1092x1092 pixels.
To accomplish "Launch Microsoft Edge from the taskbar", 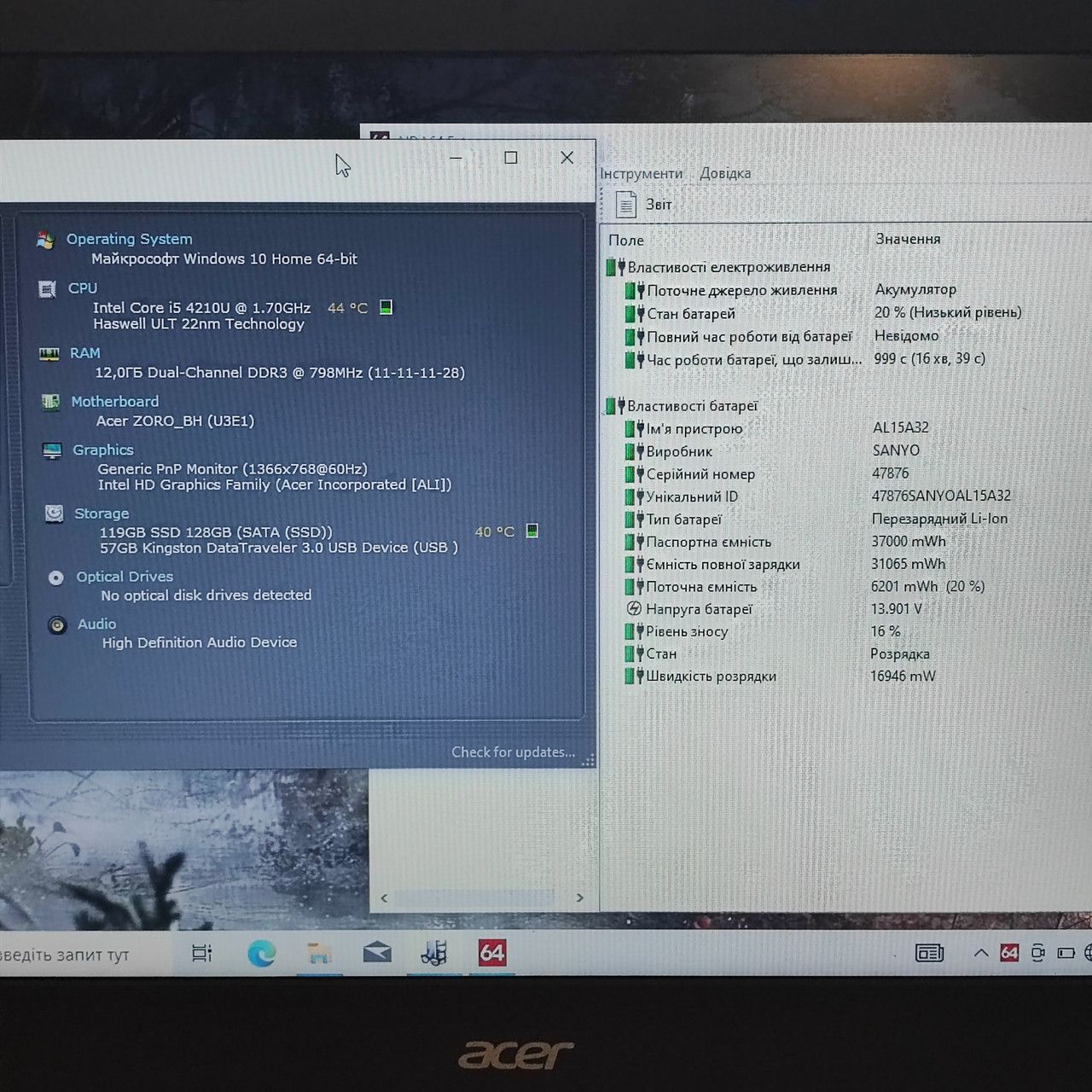I will point(261,953).
